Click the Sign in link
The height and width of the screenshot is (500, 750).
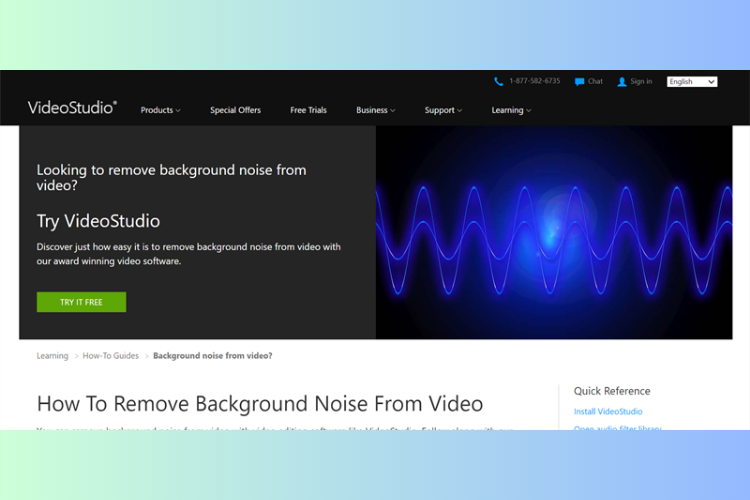click(x=641, y=81)
